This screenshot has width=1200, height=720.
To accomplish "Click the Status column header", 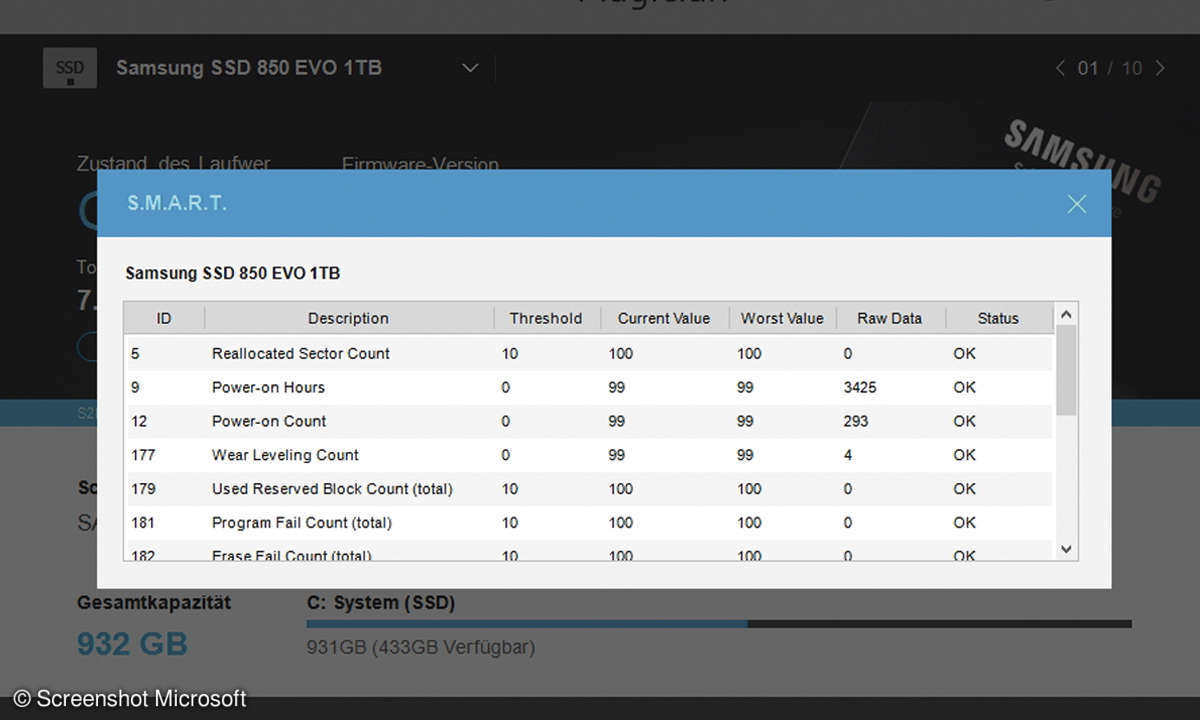I will [998, 318].
